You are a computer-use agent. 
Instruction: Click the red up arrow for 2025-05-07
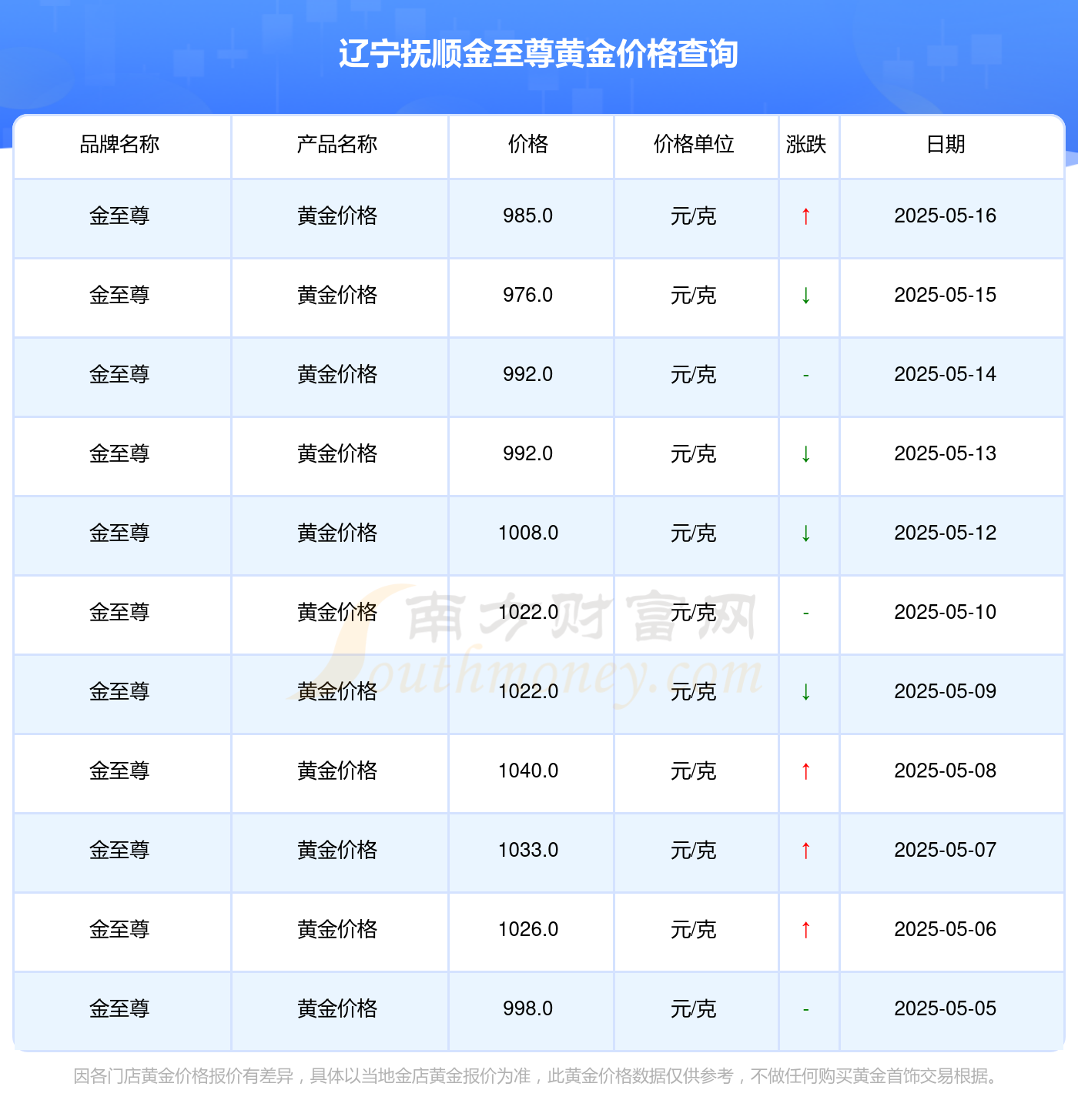pos(805,851)
